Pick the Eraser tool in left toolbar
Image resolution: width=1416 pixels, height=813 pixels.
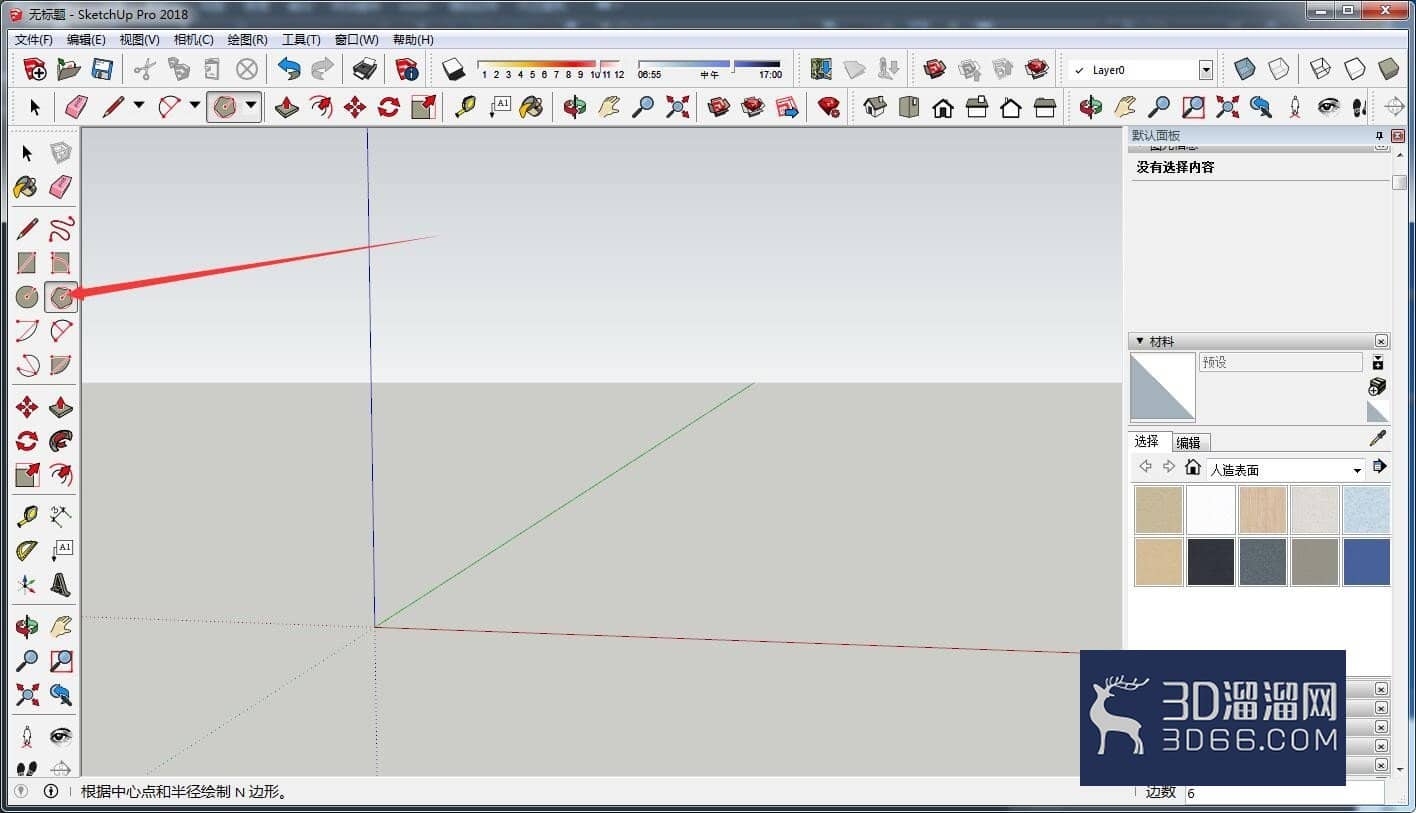61,186
